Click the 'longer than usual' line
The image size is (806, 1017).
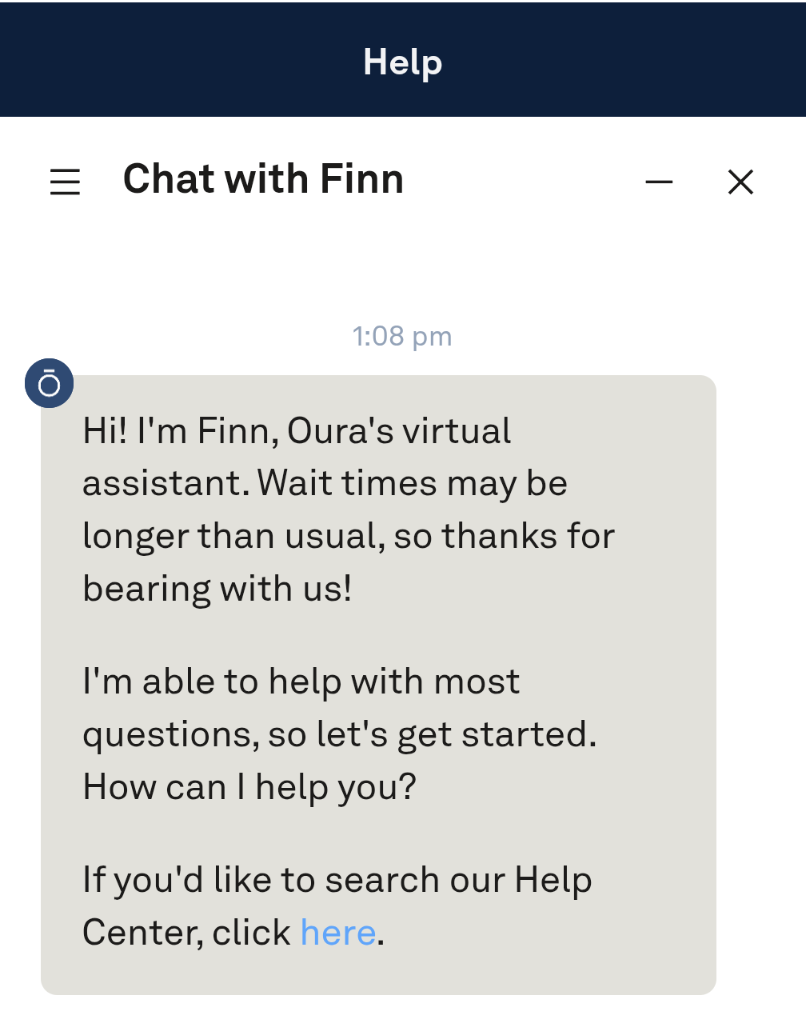[x=235, y=536]
